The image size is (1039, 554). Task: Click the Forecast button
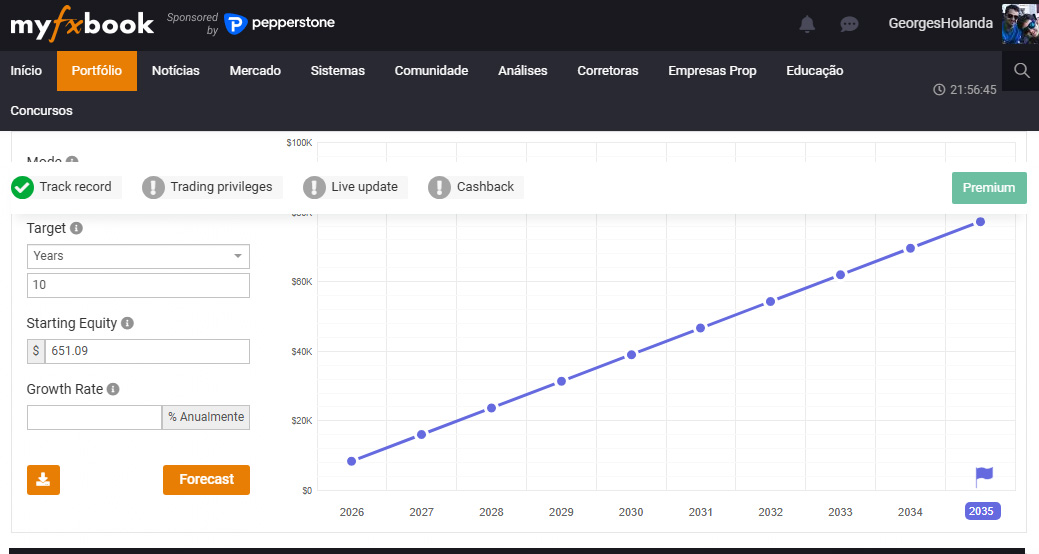pos(206,479)
